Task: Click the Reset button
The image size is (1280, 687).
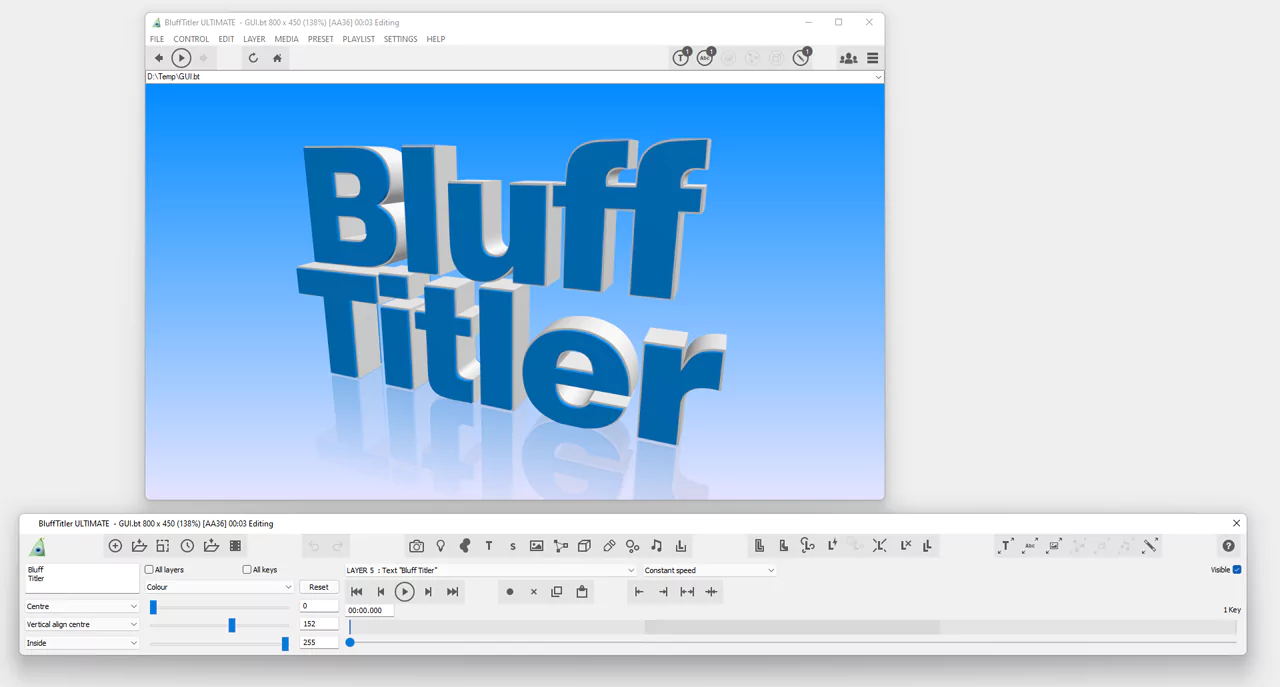Action: tap(318, 586)
